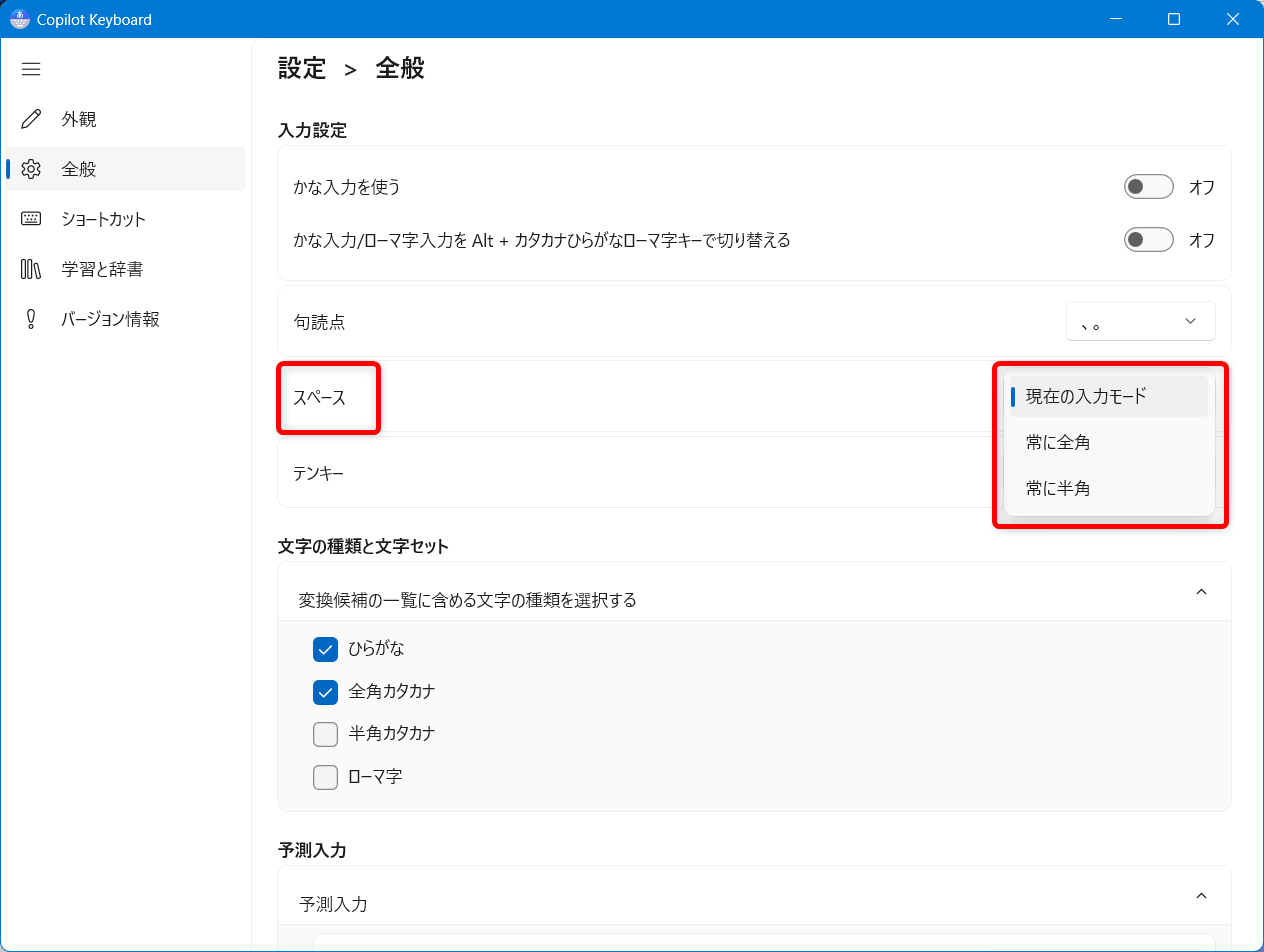This screenshot has width=1264, height=952.
Task: Choose 常に半角 from the list
Action: 1109,488
